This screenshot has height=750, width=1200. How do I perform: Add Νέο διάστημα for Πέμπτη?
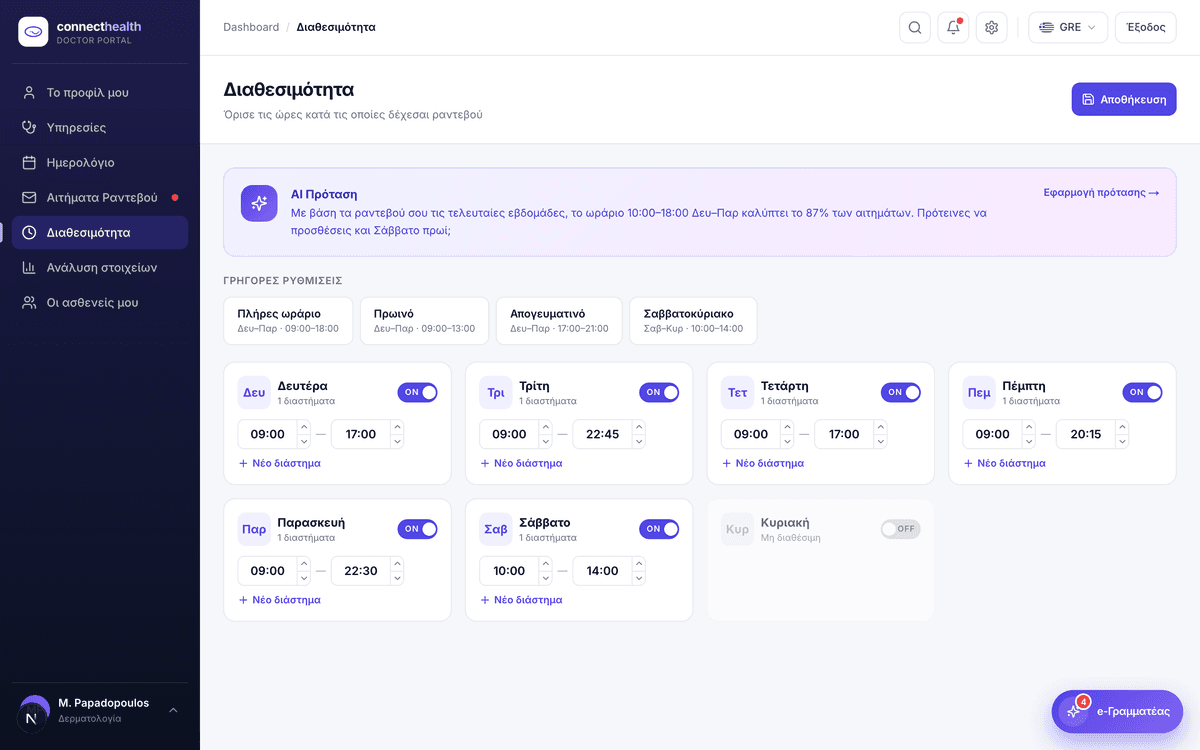tap(1005, 463)
